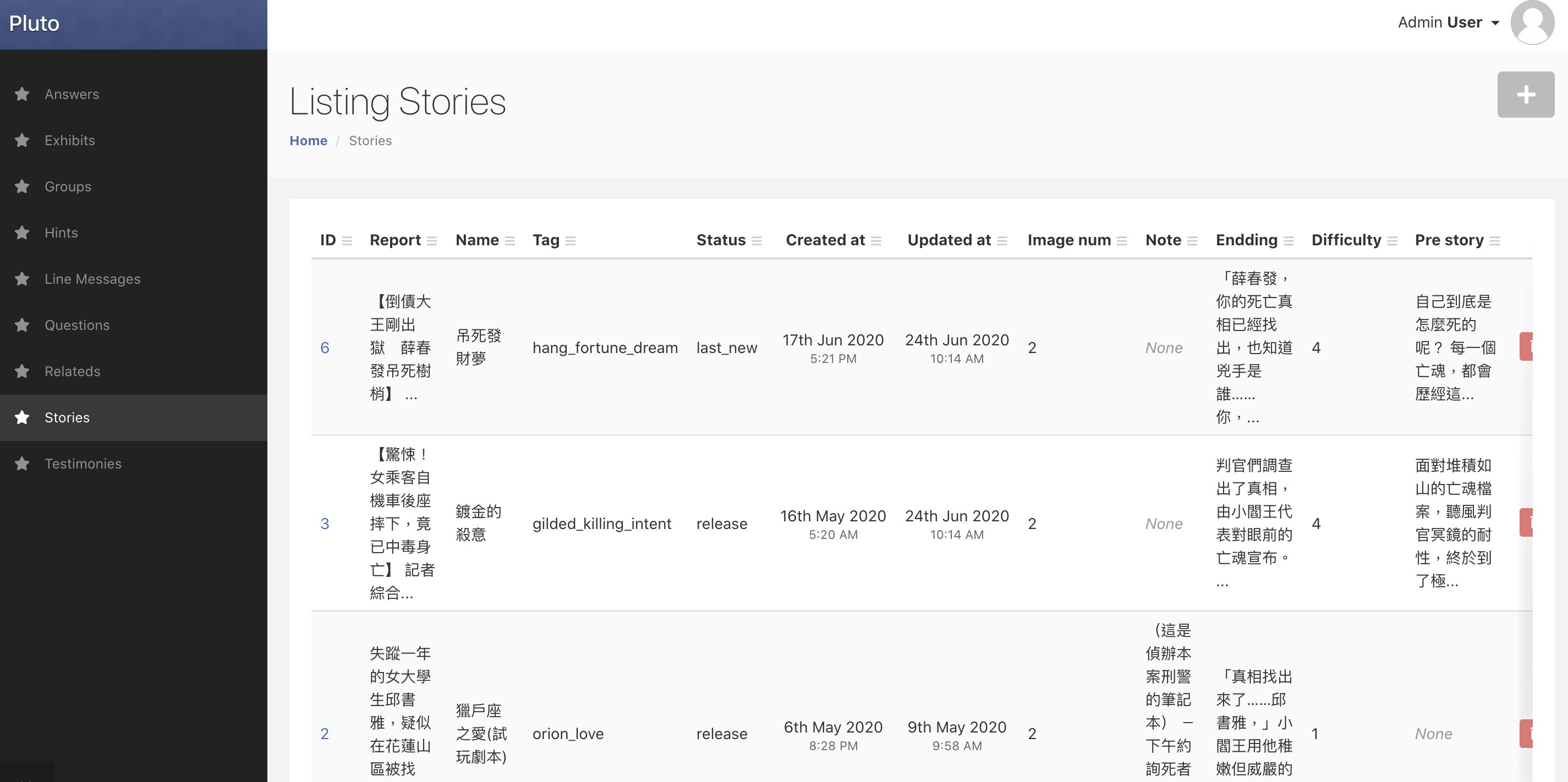Click the ID column header text
Image resolution: width=1568 pixels, height=782 pixels.
coord(327,240)
